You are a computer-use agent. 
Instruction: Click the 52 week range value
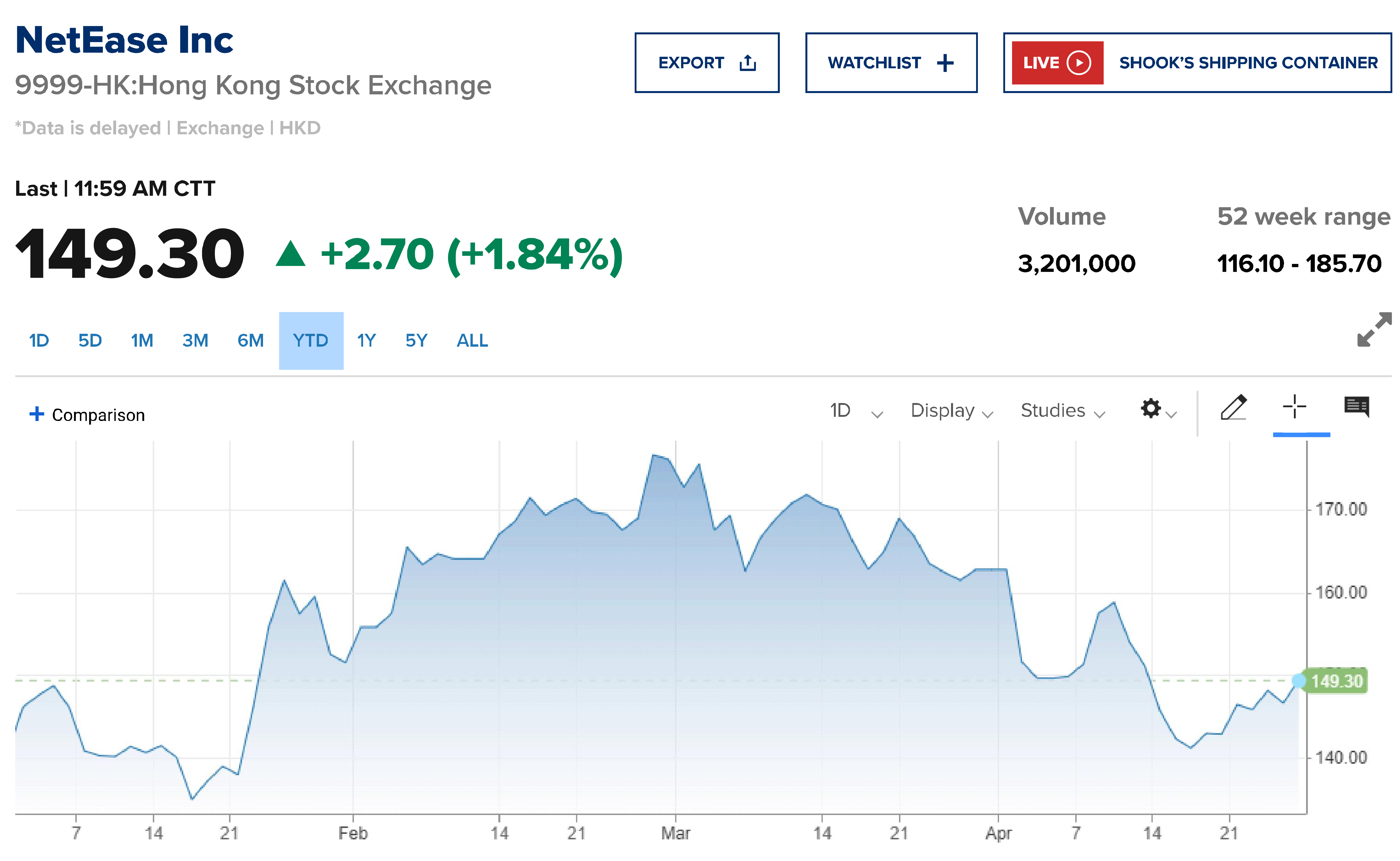(x=1299, y=264)
